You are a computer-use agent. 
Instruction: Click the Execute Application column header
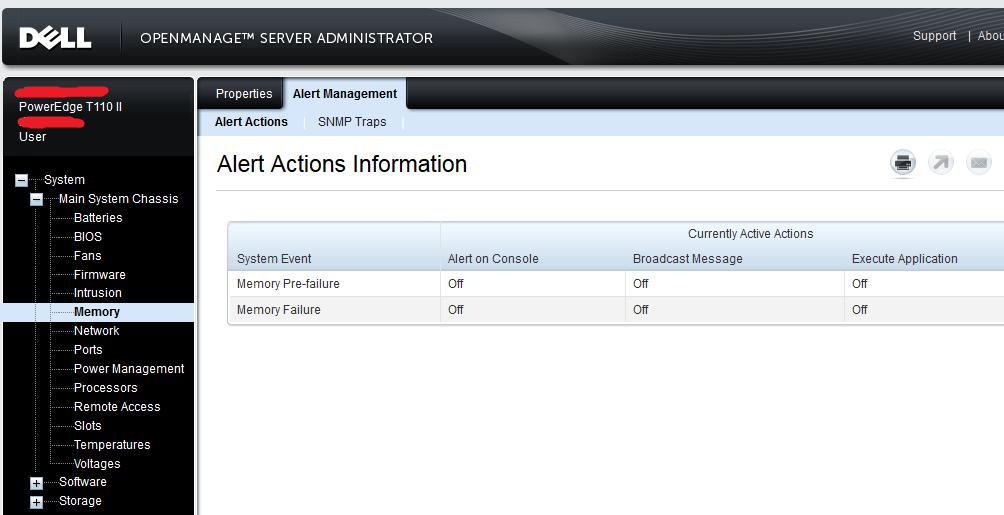[x=905, y=259]
